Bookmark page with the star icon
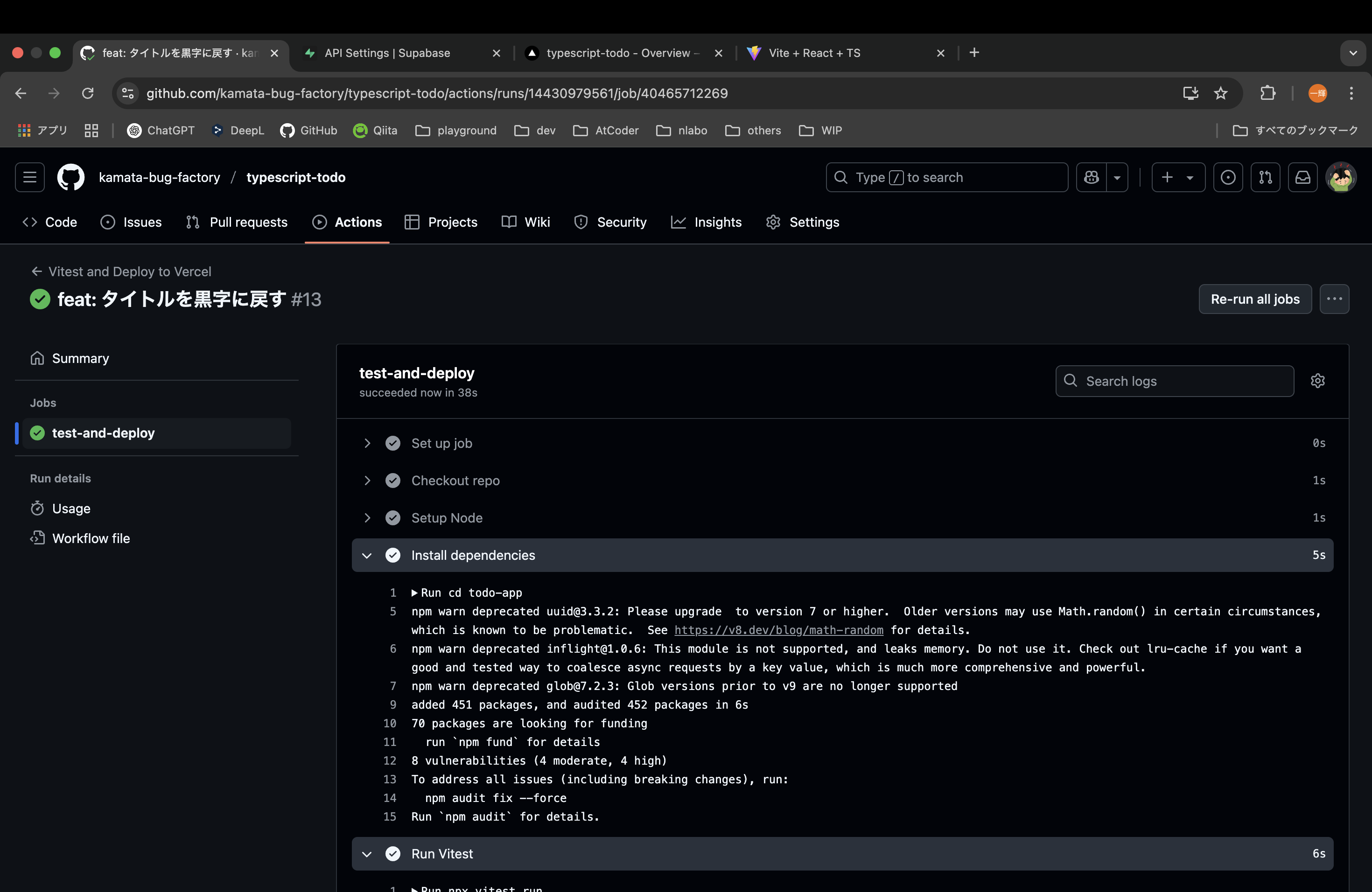The width and height of the screenshot is (1372, 892). click(x=1220, y=93)
